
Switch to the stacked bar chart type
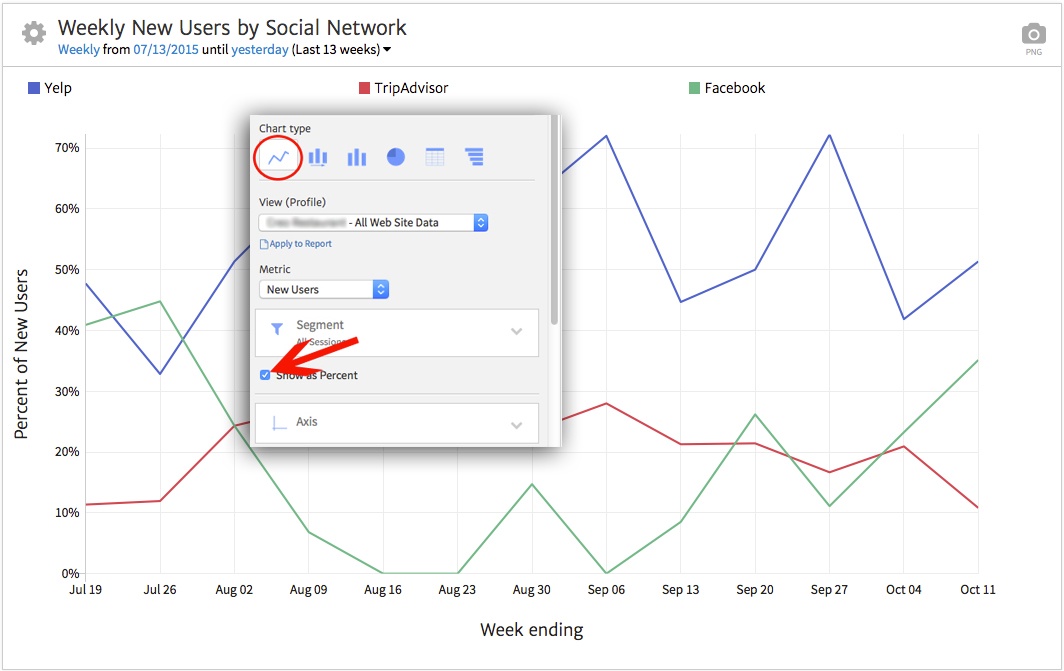[317, 157]
